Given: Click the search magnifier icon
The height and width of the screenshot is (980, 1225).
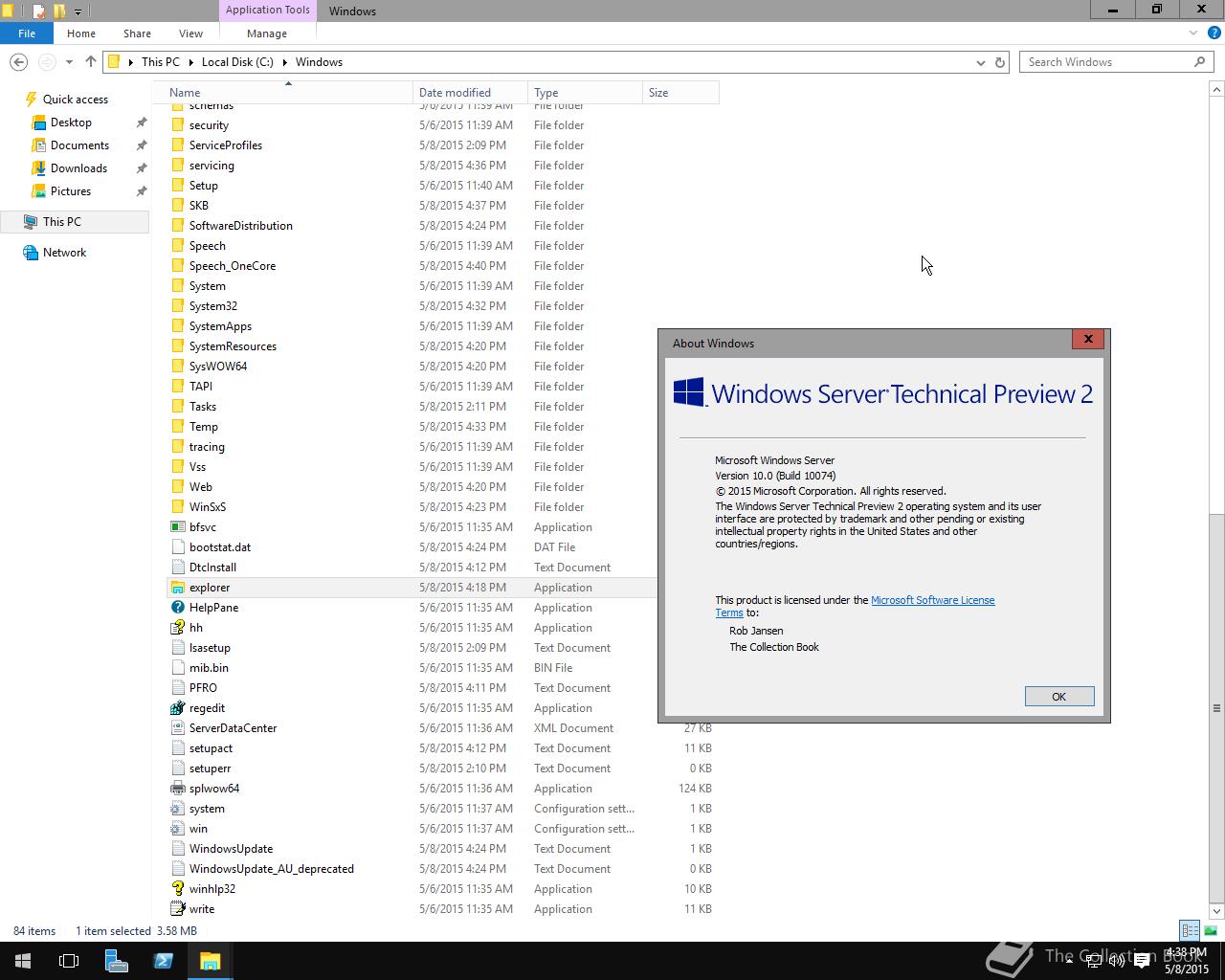Looking at the screenshot, I should pyautogui.click(x=1199, y=62).
